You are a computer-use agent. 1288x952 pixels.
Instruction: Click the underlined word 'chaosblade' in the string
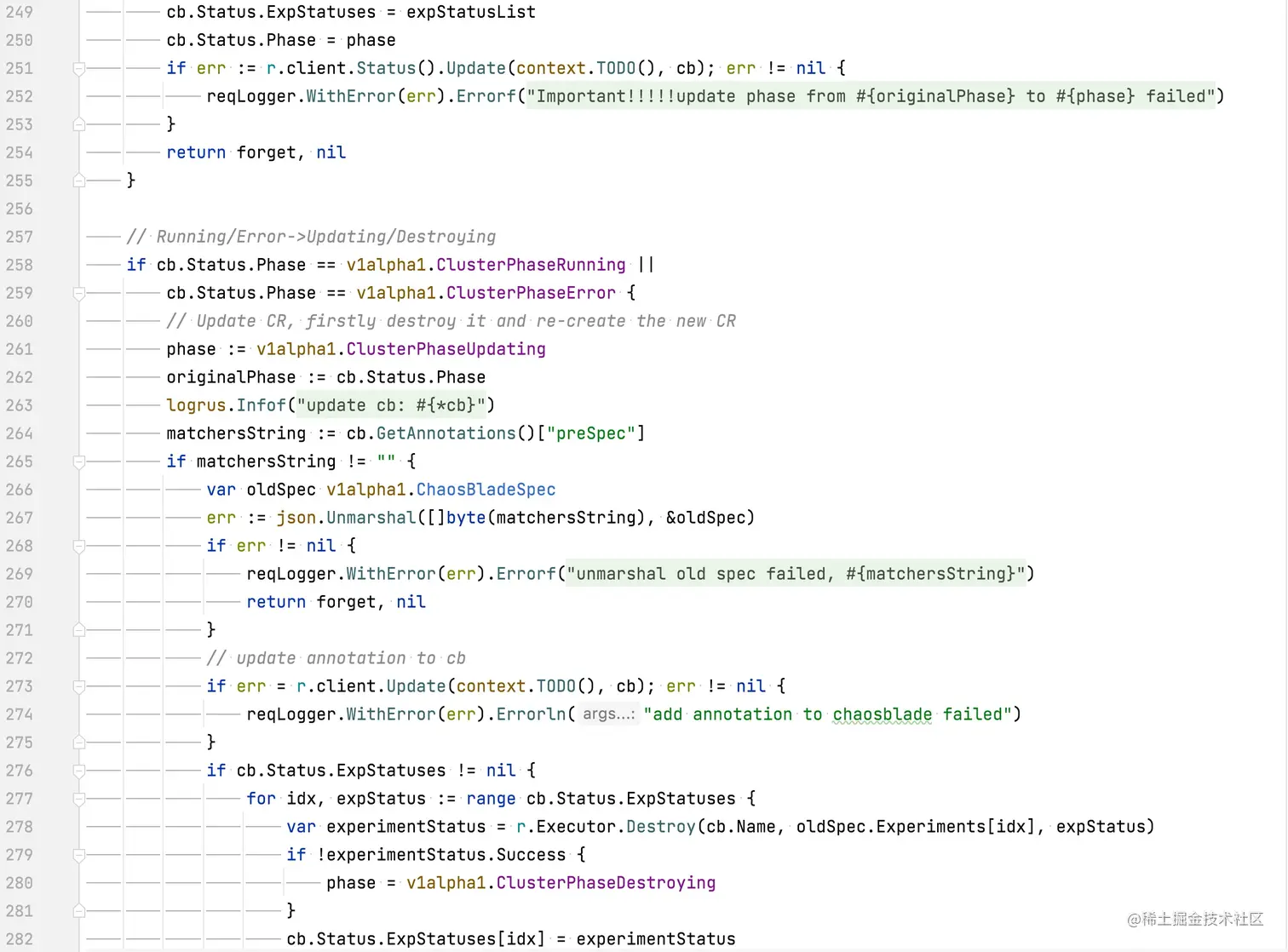click(882, 714)
